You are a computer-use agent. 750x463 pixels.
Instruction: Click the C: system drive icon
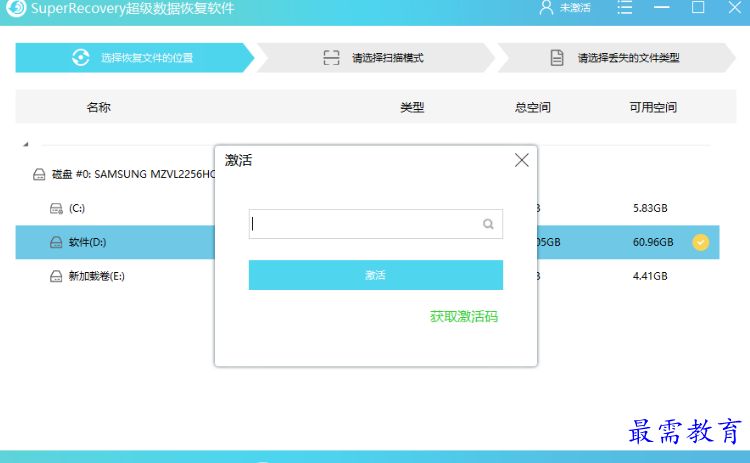[56, 209]
